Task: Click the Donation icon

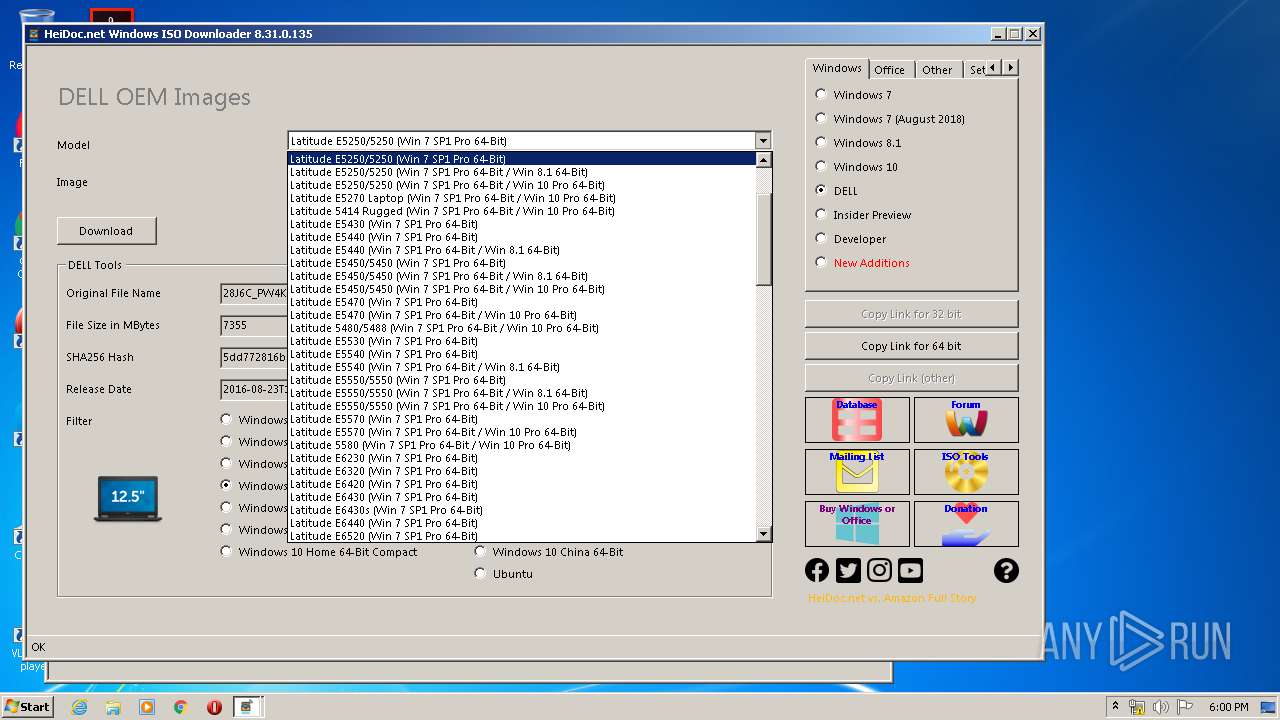Action: tap(966, 524)
